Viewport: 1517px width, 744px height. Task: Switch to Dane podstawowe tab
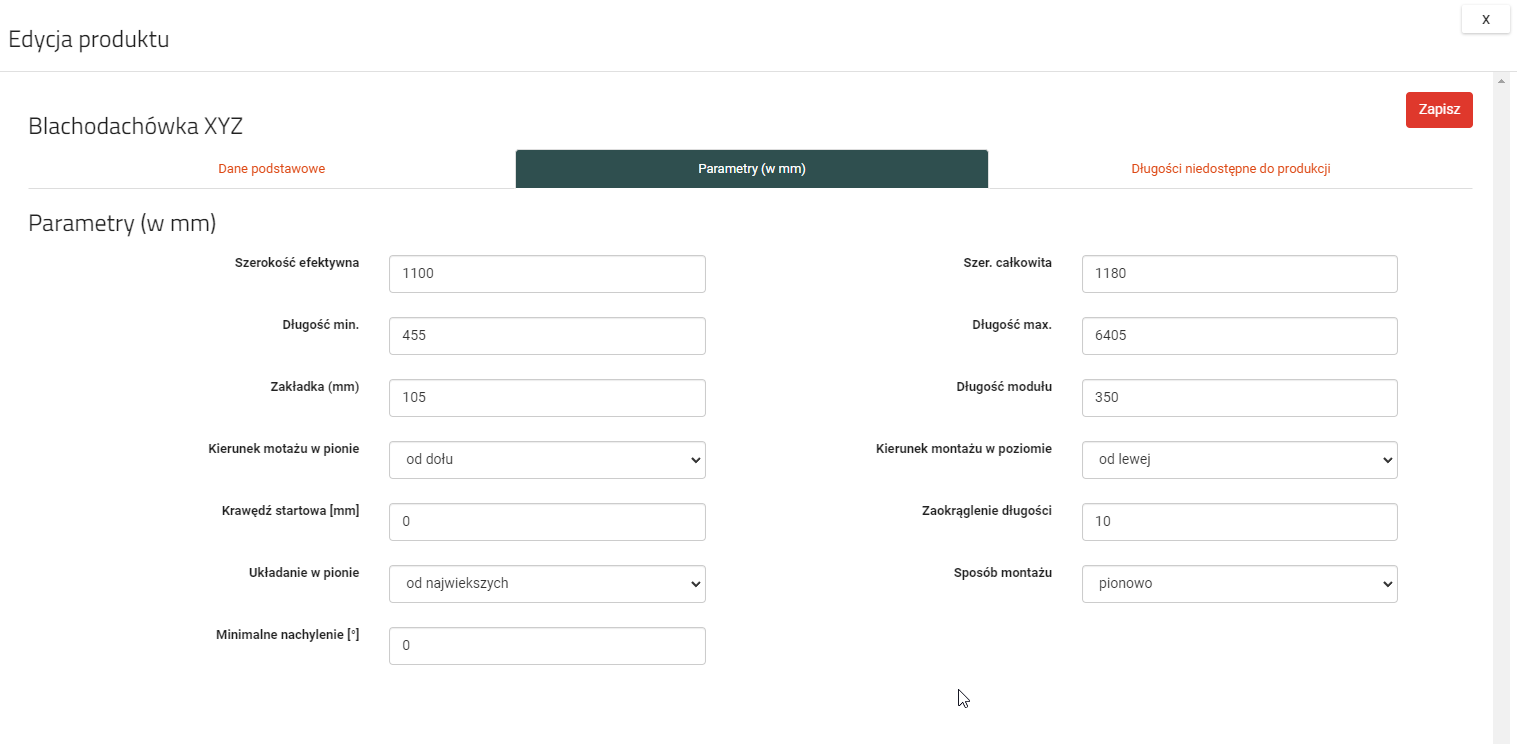[271, 169]
